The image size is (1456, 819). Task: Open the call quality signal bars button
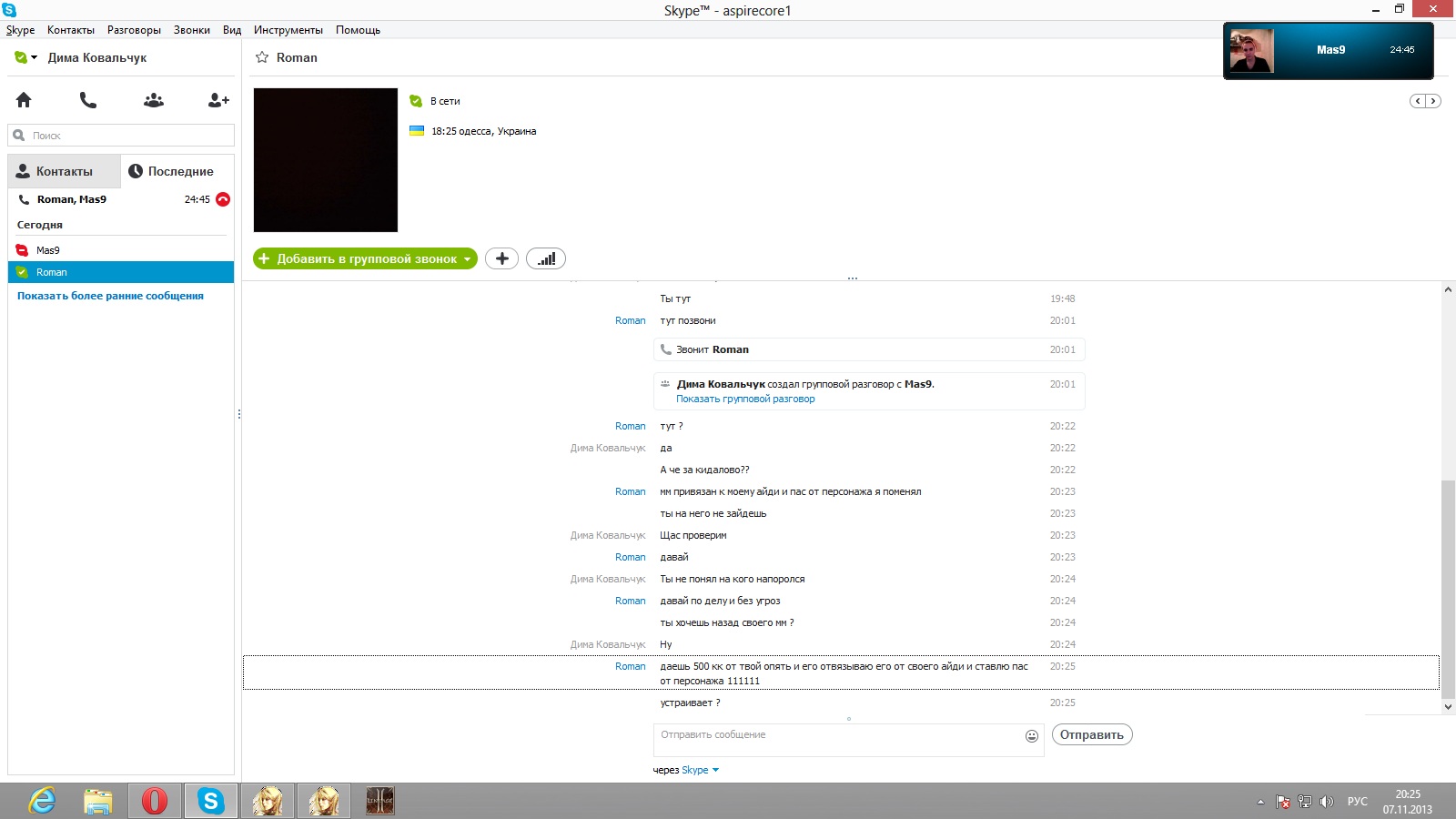[x=546, y=258]
